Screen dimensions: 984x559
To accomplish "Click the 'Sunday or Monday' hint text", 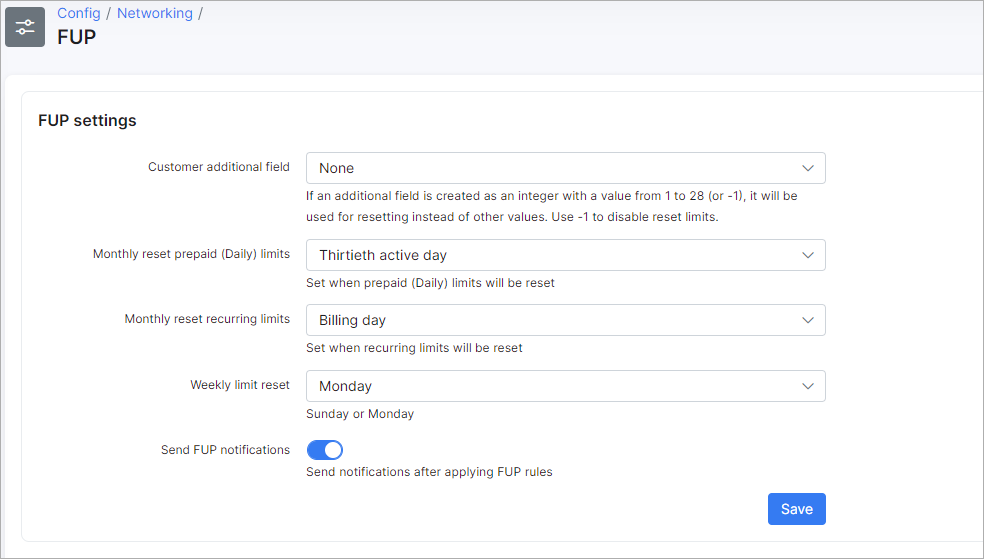I will (x=360, y=414).
